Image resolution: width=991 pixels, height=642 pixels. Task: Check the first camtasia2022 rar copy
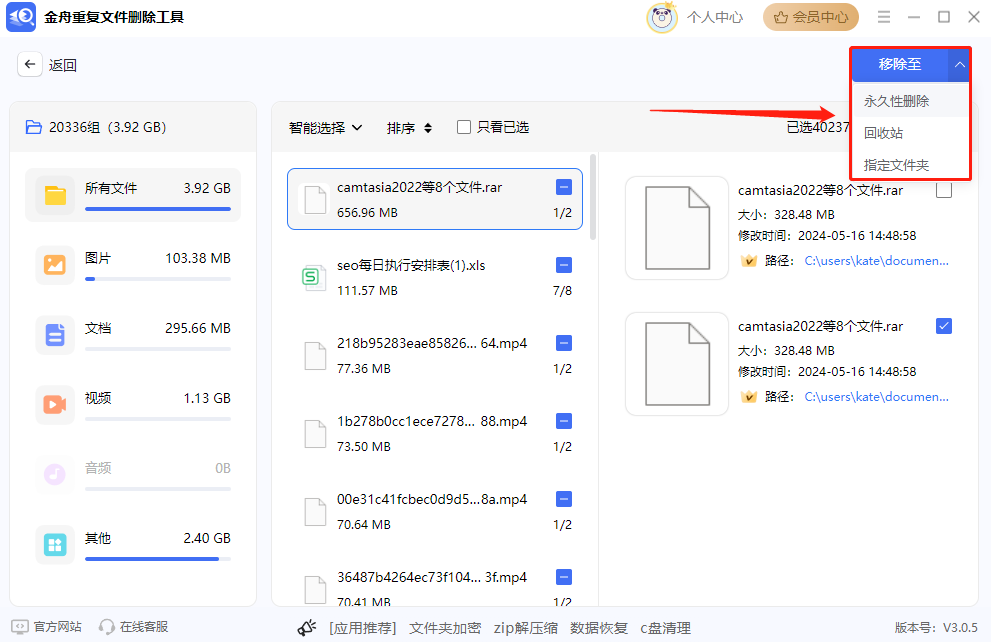click(944, 190)
